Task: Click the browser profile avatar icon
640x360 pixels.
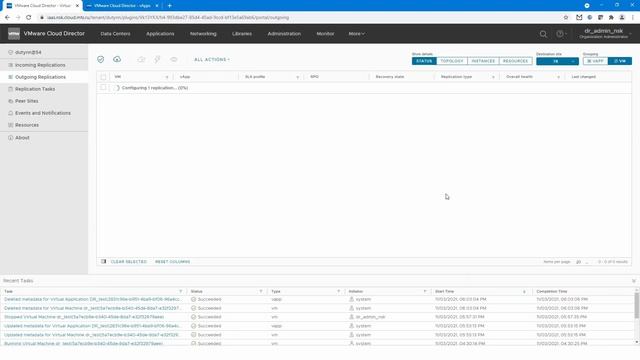Action: (x=622, y=18)
